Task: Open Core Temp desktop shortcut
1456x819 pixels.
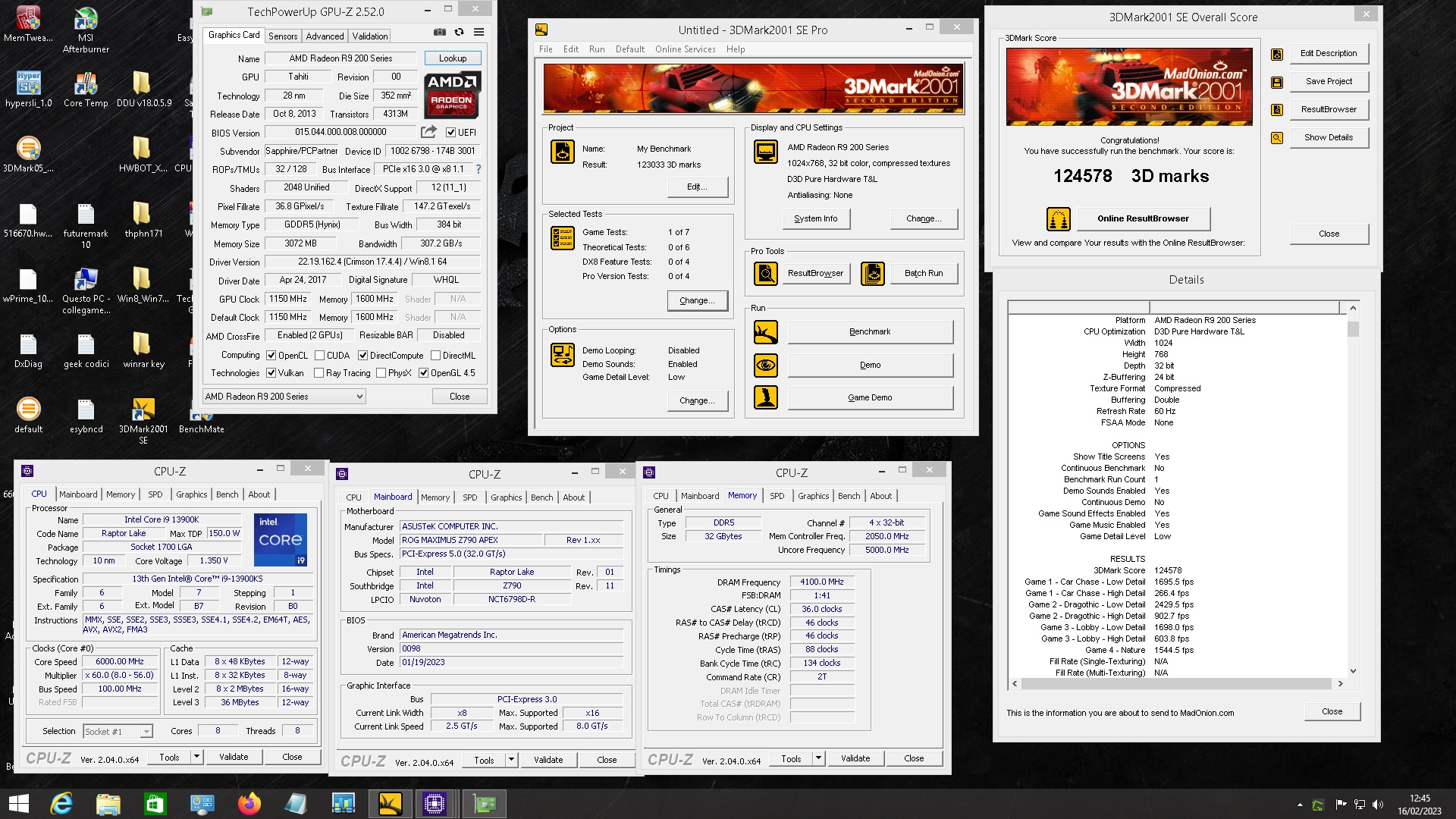Action: point(86,90)
